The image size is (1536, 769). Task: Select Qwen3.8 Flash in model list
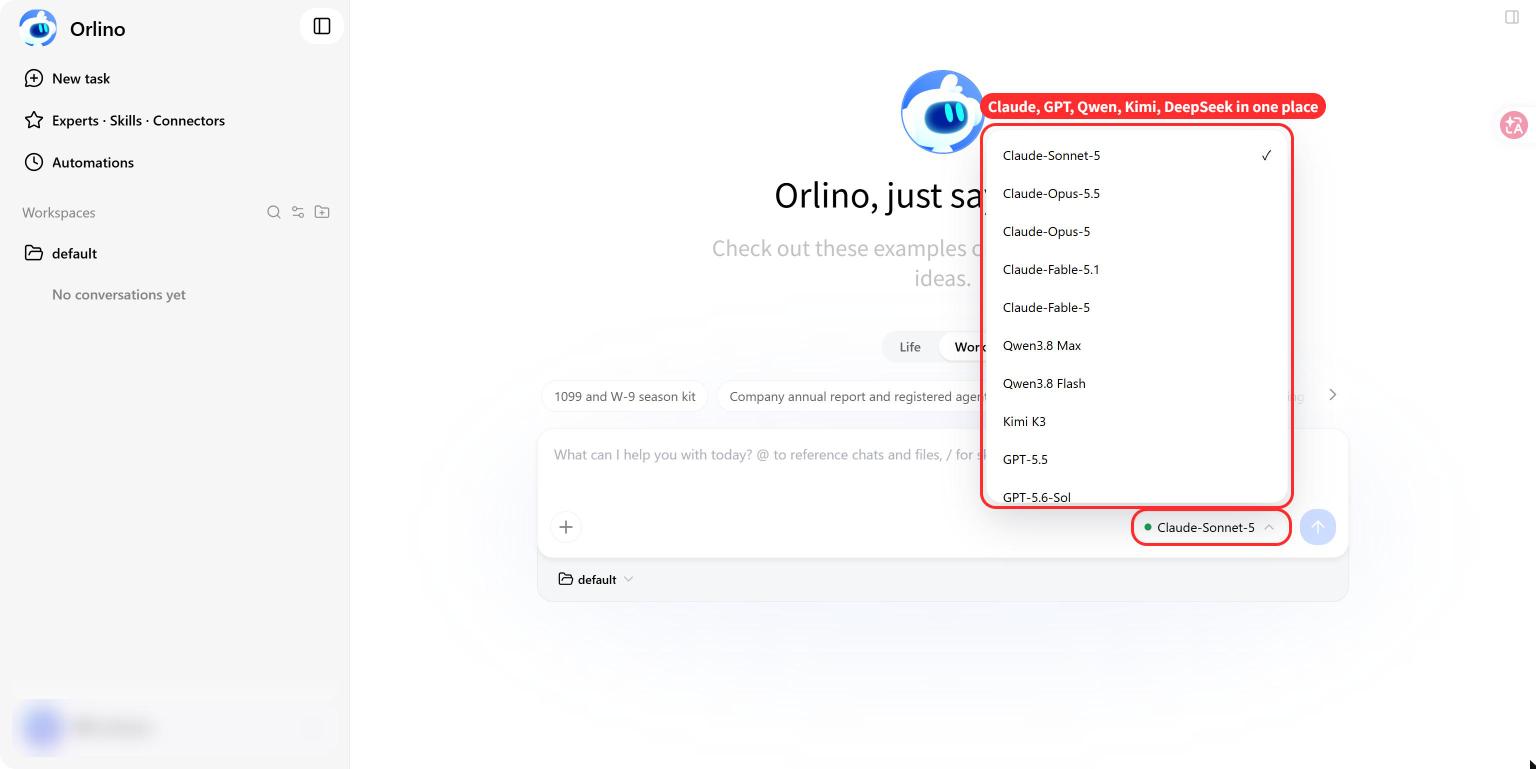[x=1137, y=383]
